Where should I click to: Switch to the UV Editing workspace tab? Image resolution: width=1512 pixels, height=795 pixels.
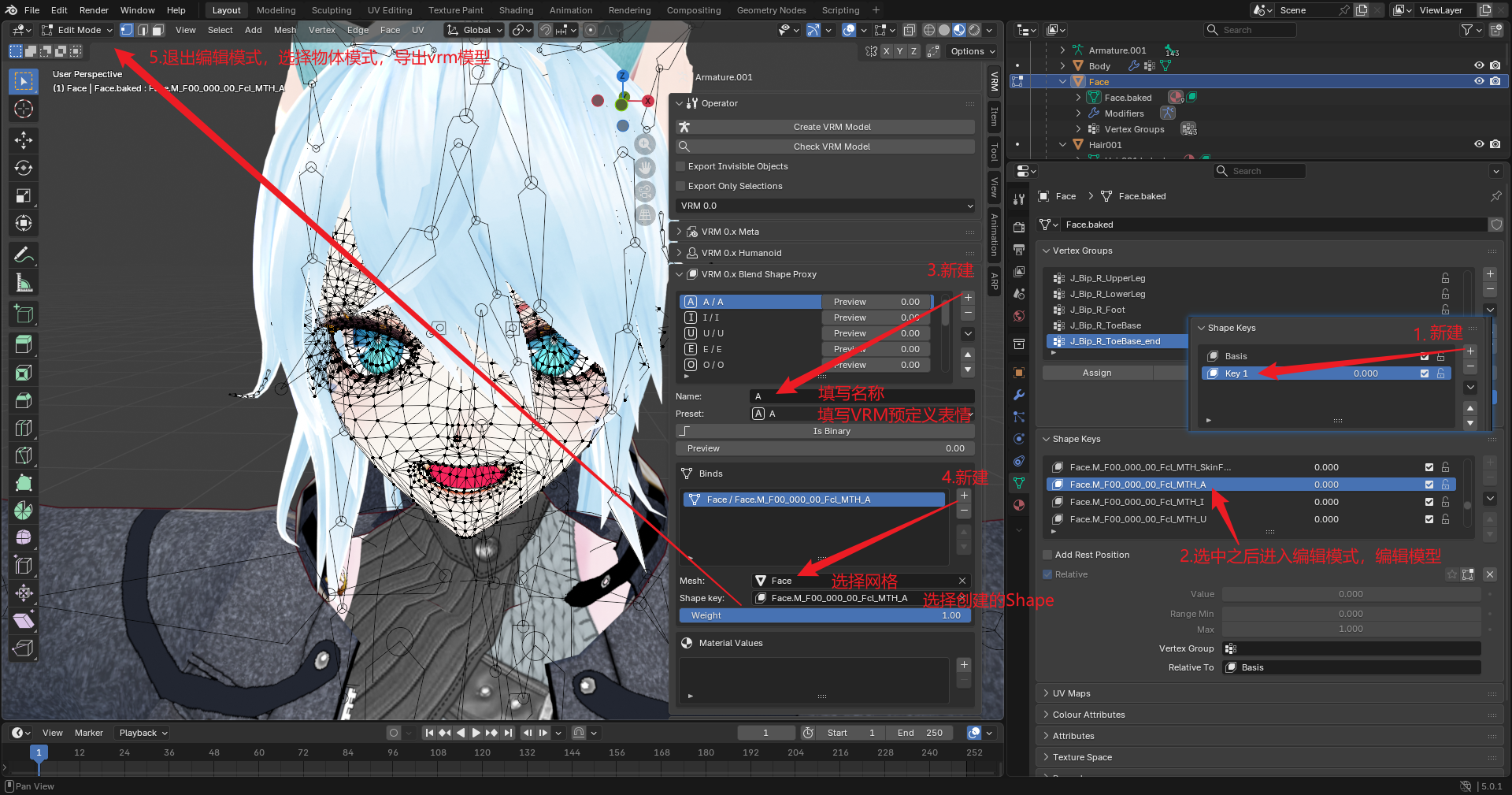[390, 10]
